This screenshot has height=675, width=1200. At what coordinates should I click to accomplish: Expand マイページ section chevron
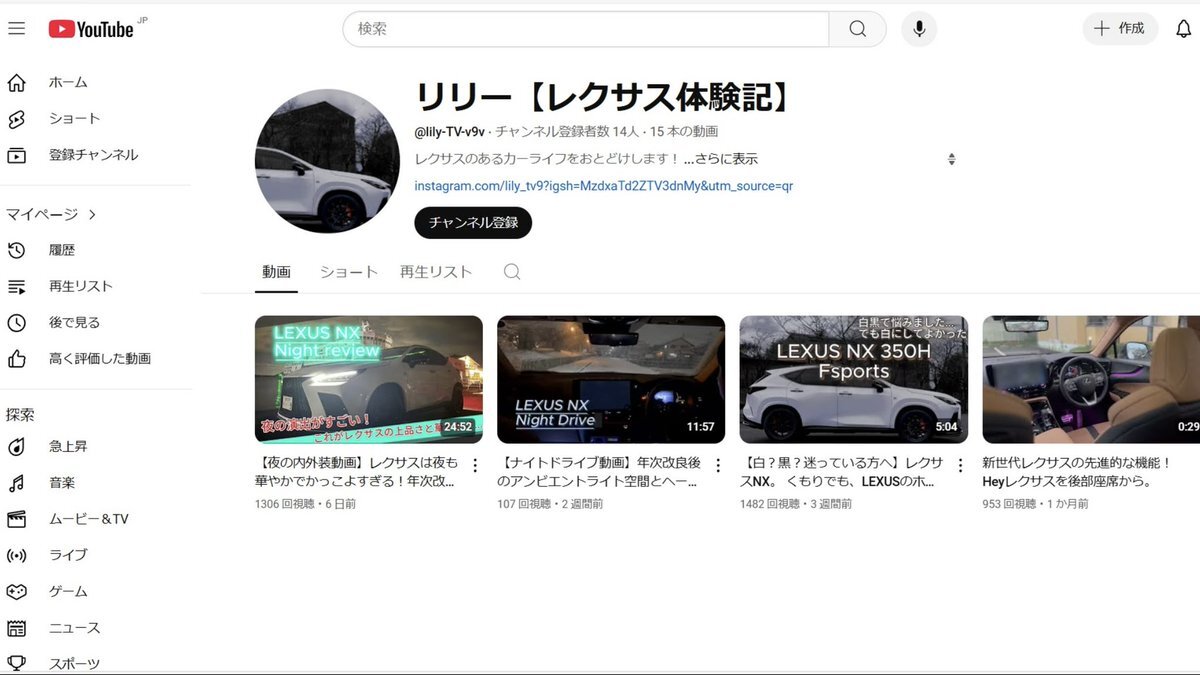pos(92,214)
